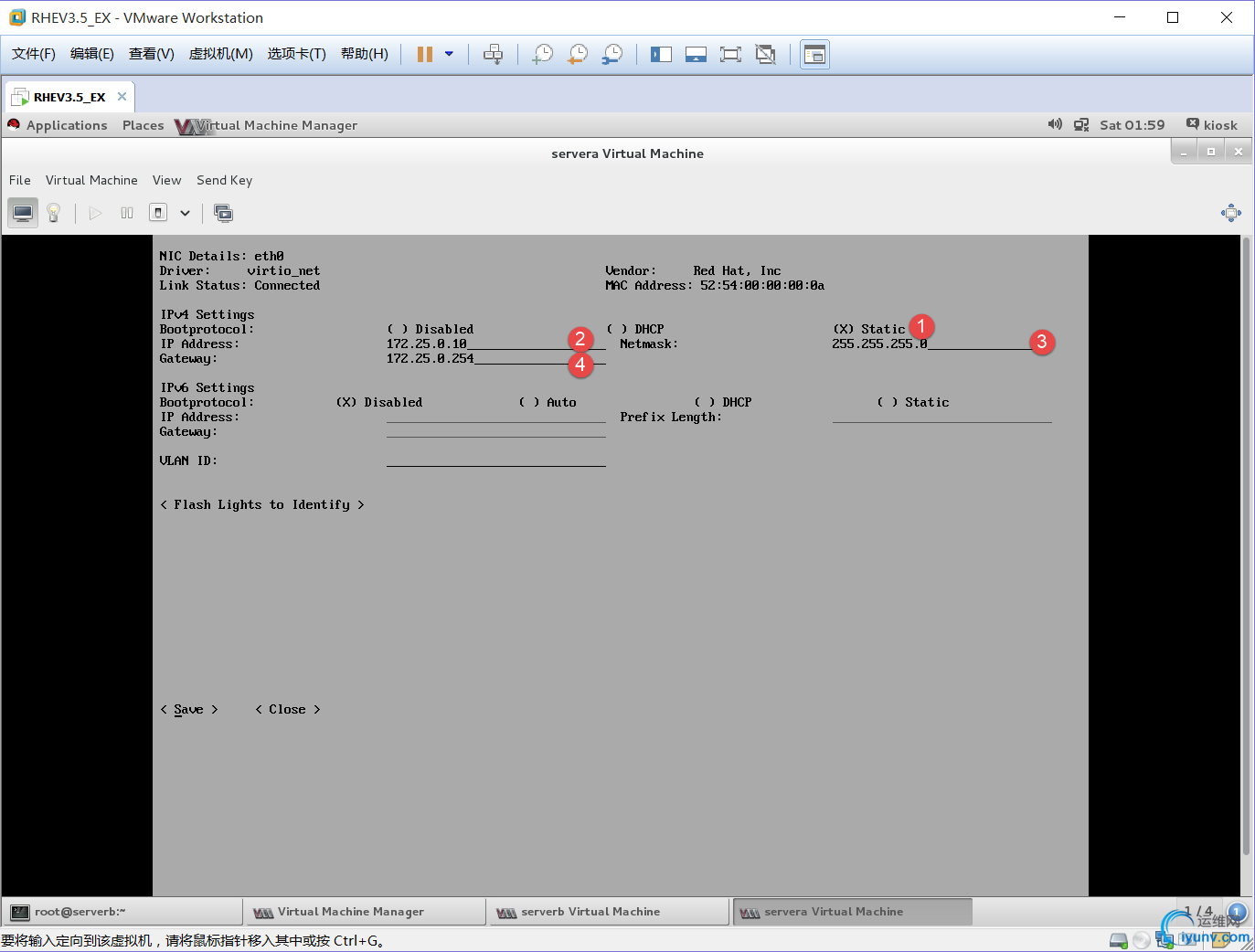Select IPv4 Static bootprotocol option
The height and width of the screenshot is (952, 1255).
869,329
